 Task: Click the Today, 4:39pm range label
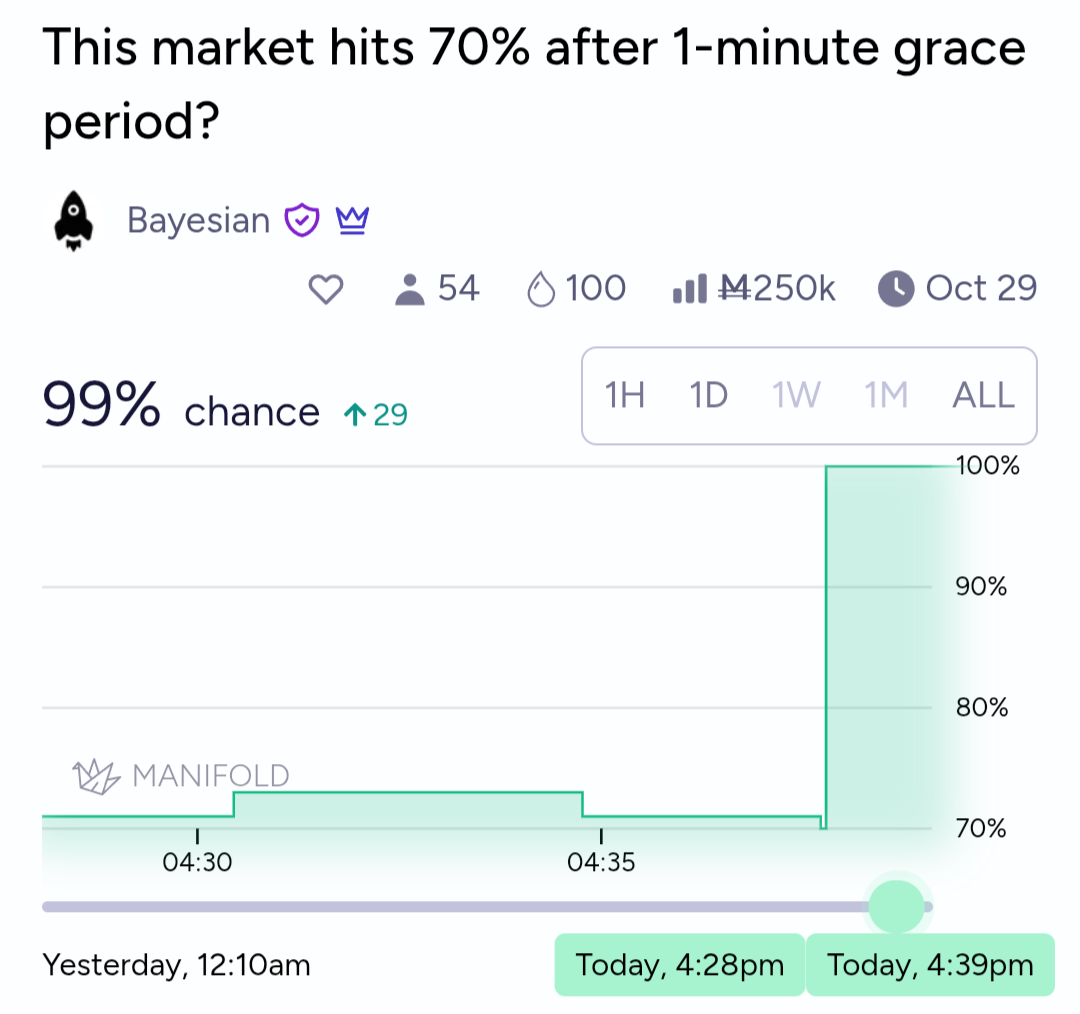[x=930, y=965]
